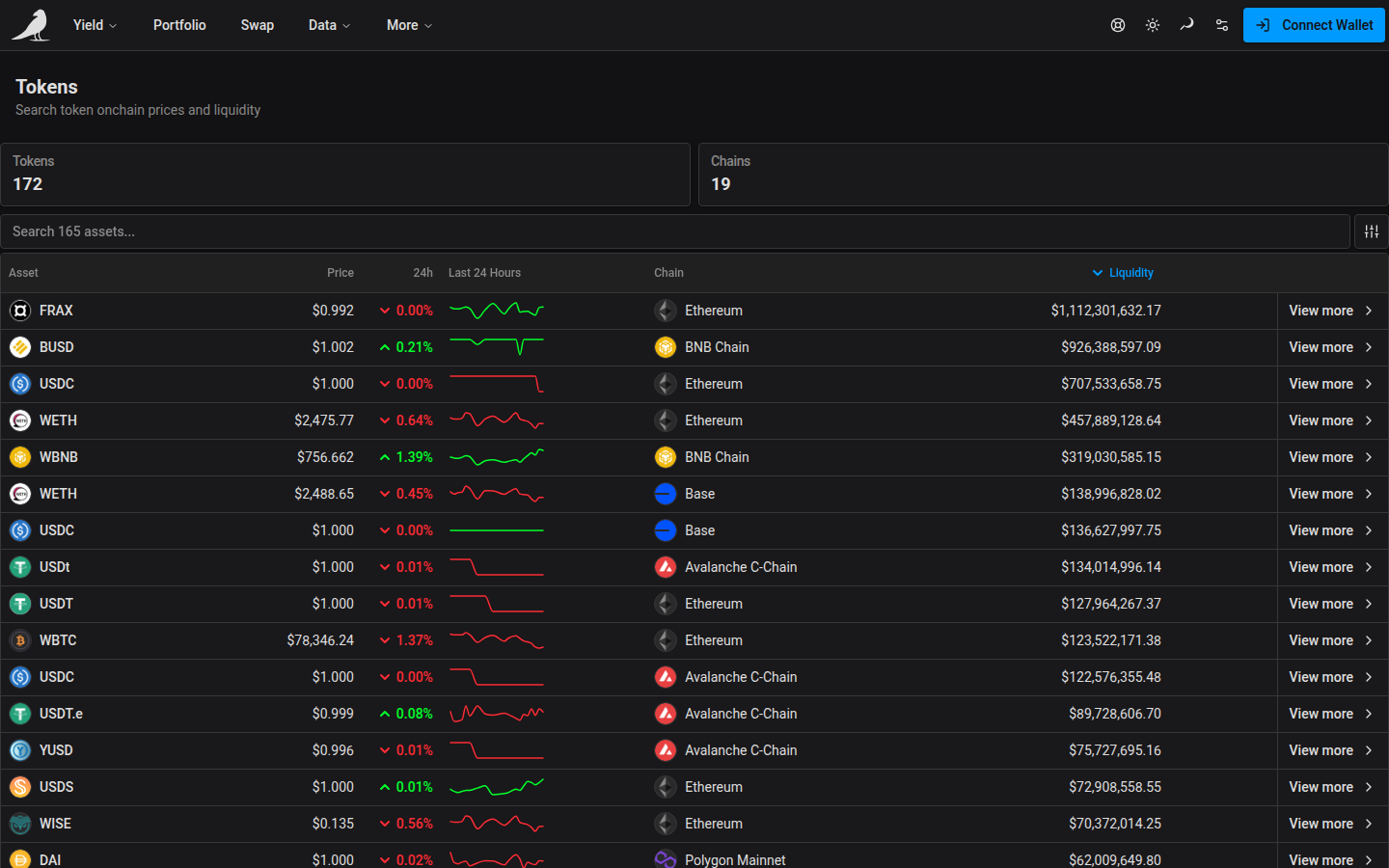Click the $926,388,597.09 liquidity value

pyautogui.click(x=1111, y=347)
